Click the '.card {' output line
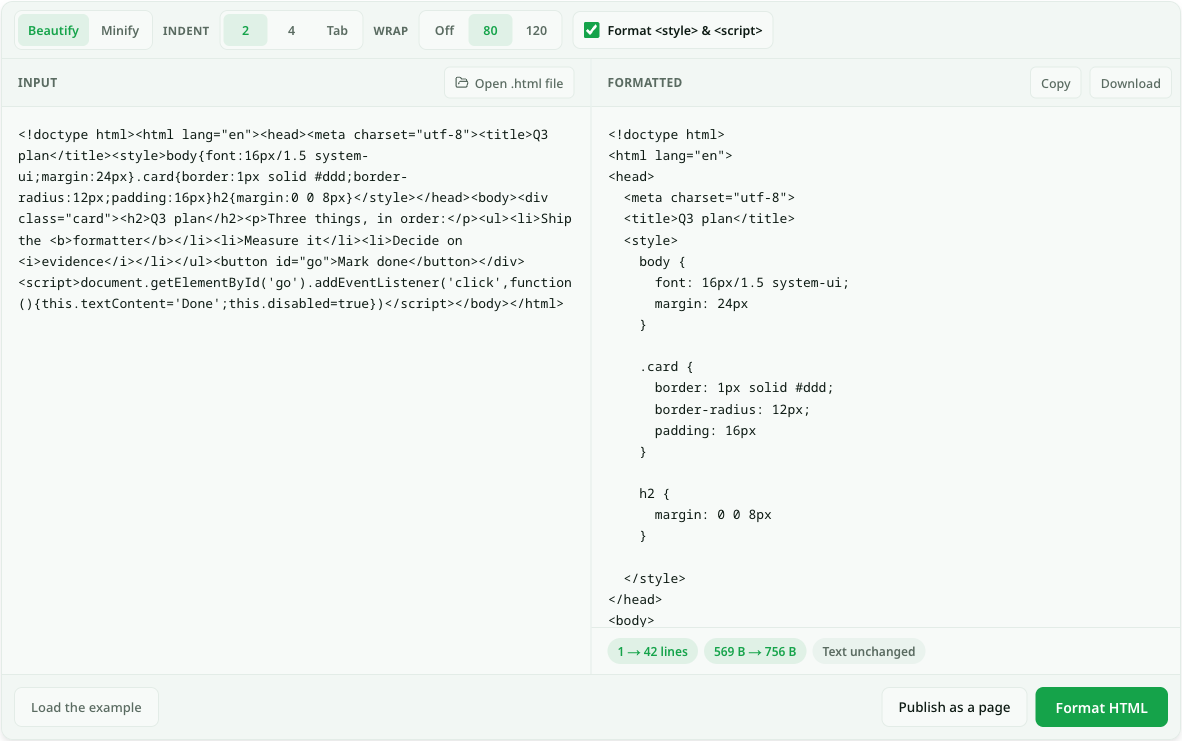Image resolution: width=1182 pixels, height=741 pixels. tap(666, 366)
